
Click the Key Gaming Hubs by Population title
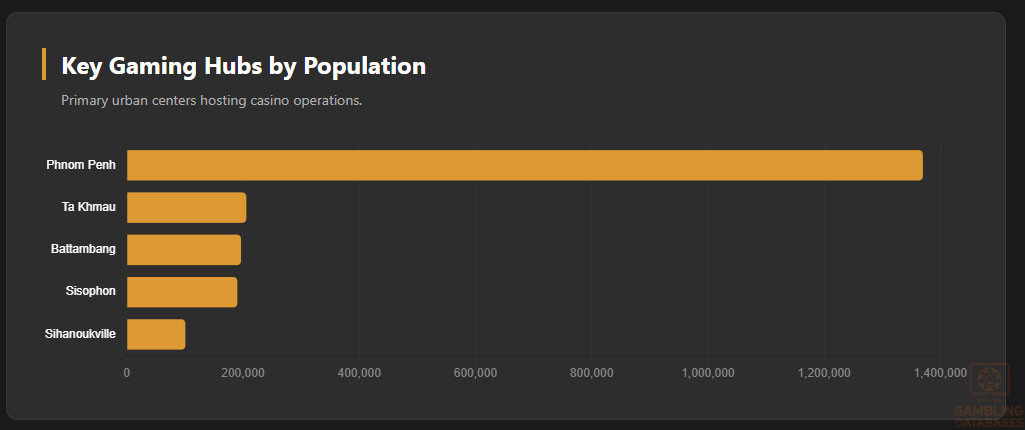coord(244,66)
